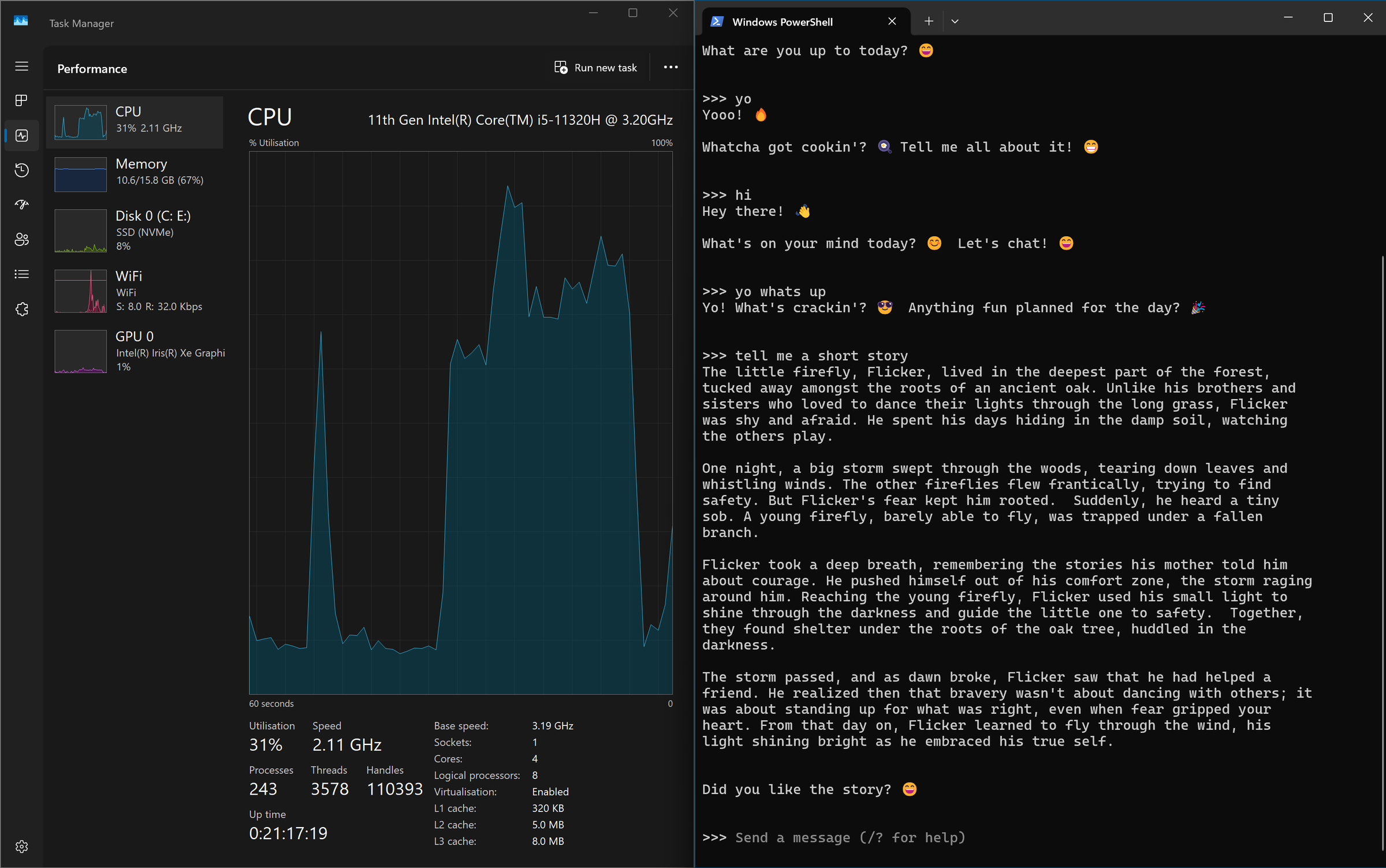Open Performance more options menu
Screen dimensions: 1386x868
670,68
